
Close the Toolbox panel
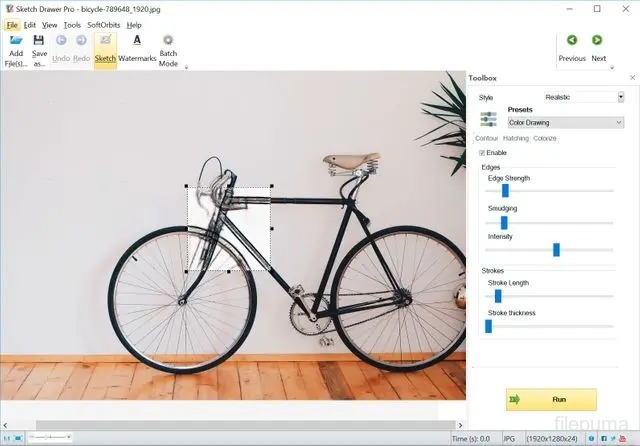pyautogui.click(x=631, y=78)
